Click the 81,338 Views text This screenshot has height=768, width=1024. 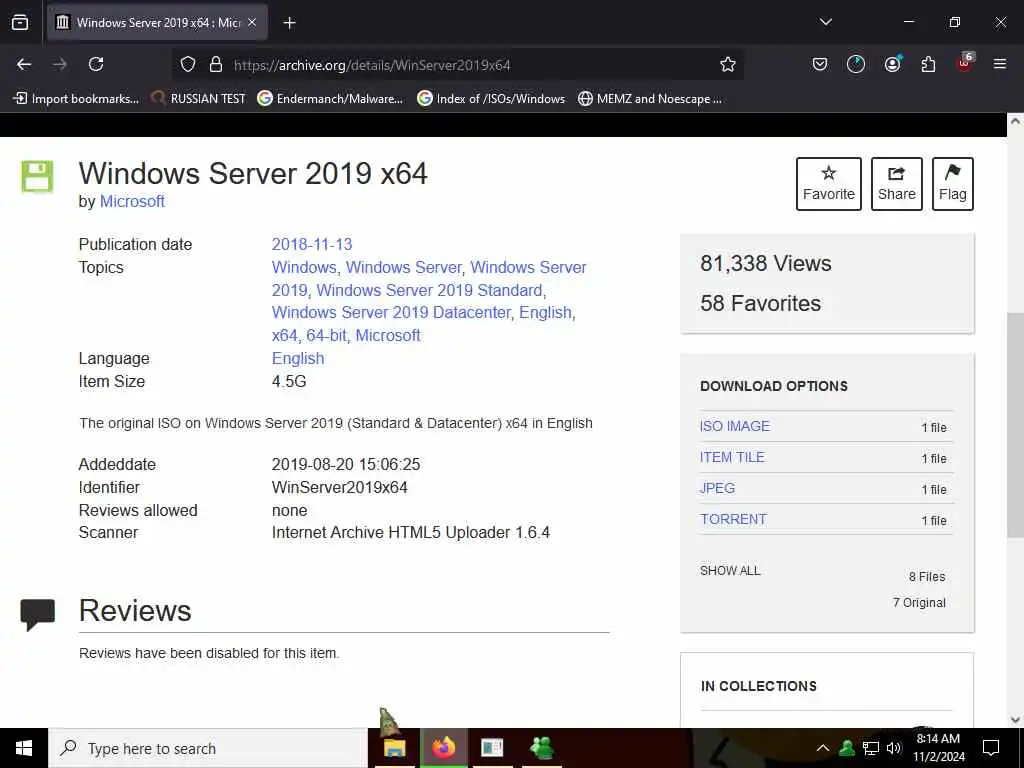click(765, 263)
